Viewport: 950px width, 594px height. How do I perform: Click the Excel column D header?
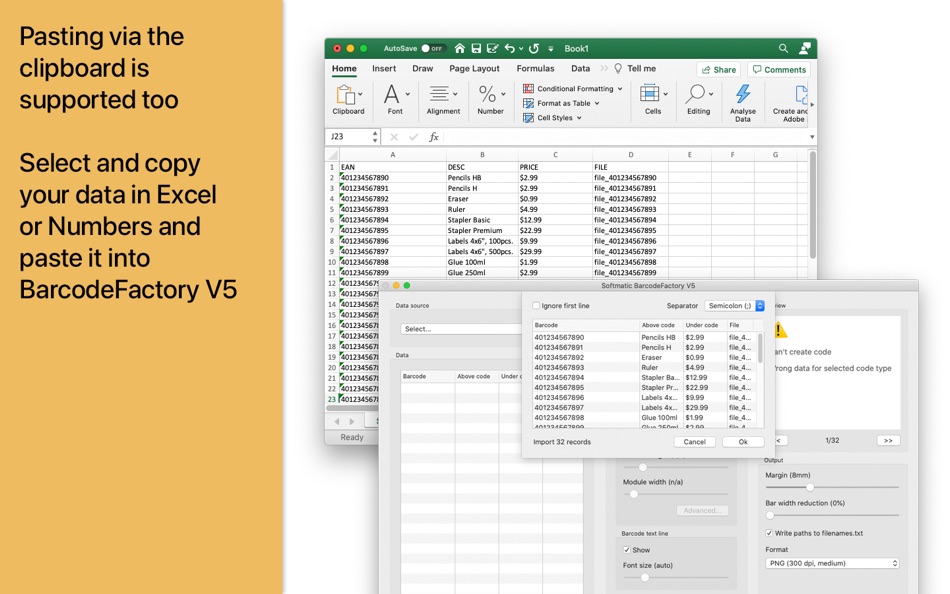coord(631,155)
